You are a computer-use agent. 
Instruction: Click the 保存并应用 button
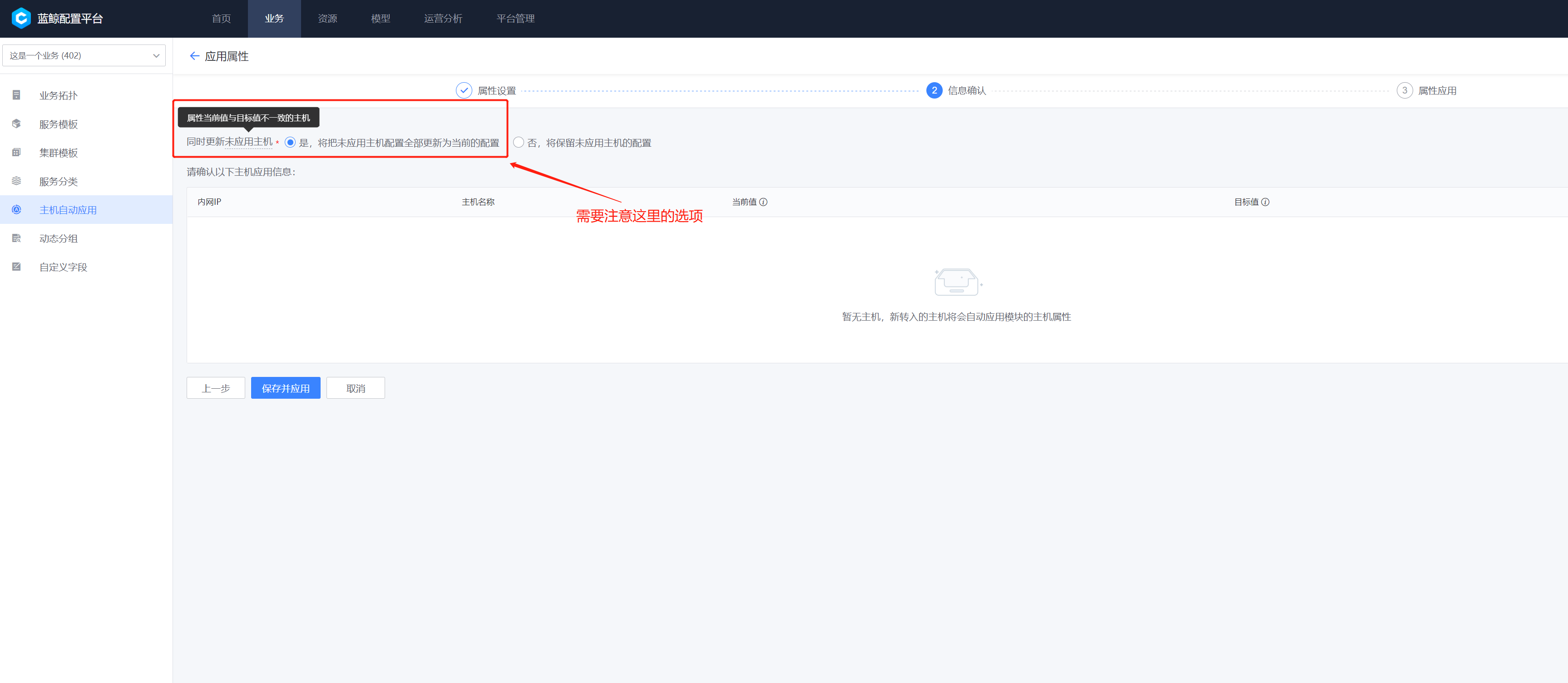pyautogui.click(x=286, y=388)
